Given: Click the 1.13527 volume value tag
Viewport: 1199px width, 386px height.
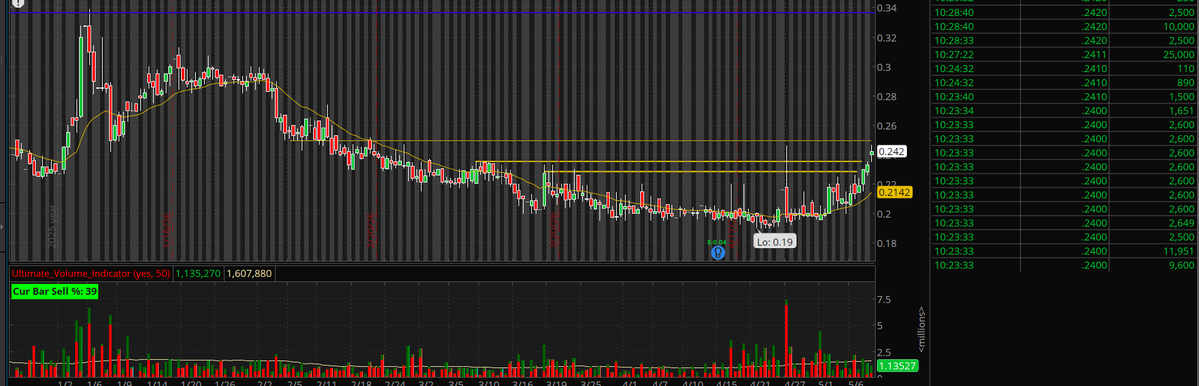Looking at the screenshot, I should (x=897, y=366).
